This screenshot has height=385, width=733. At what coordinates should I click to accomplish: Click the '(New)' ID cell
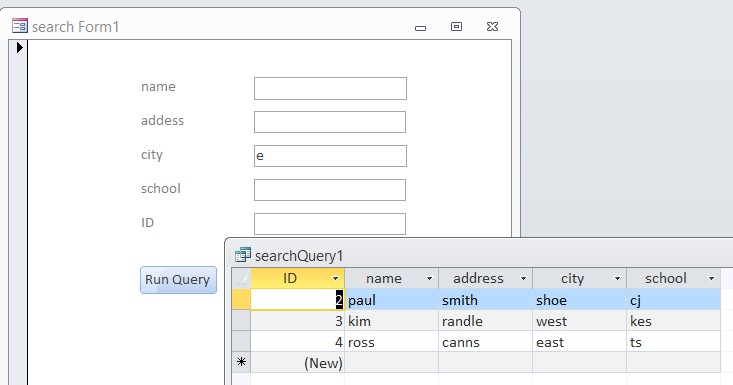pyautogui.click(x=298, y=363)
